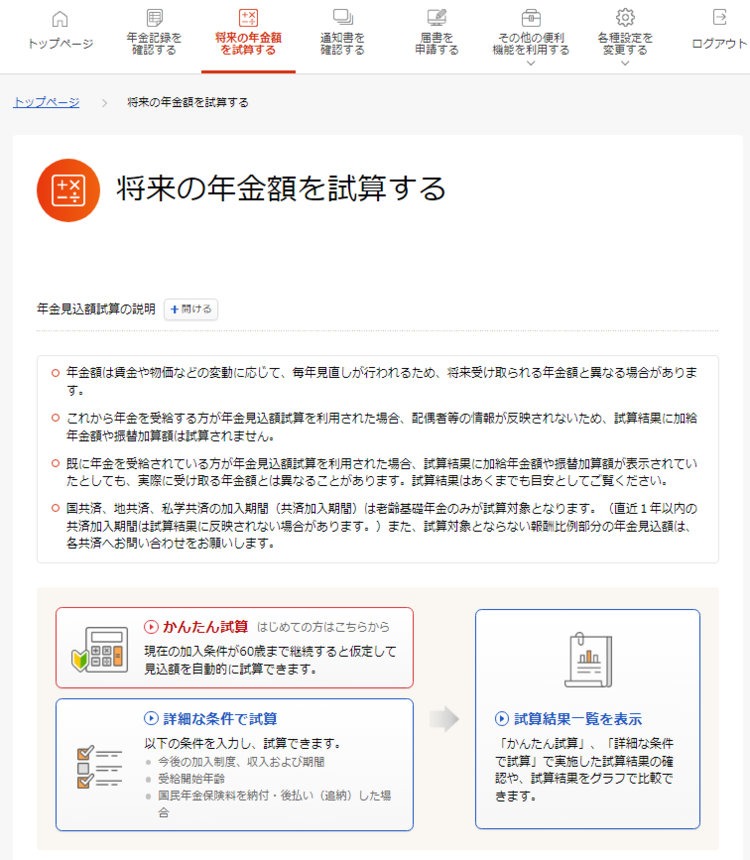Select the 将来の年金額を試算する tab label

pos(248,44)
